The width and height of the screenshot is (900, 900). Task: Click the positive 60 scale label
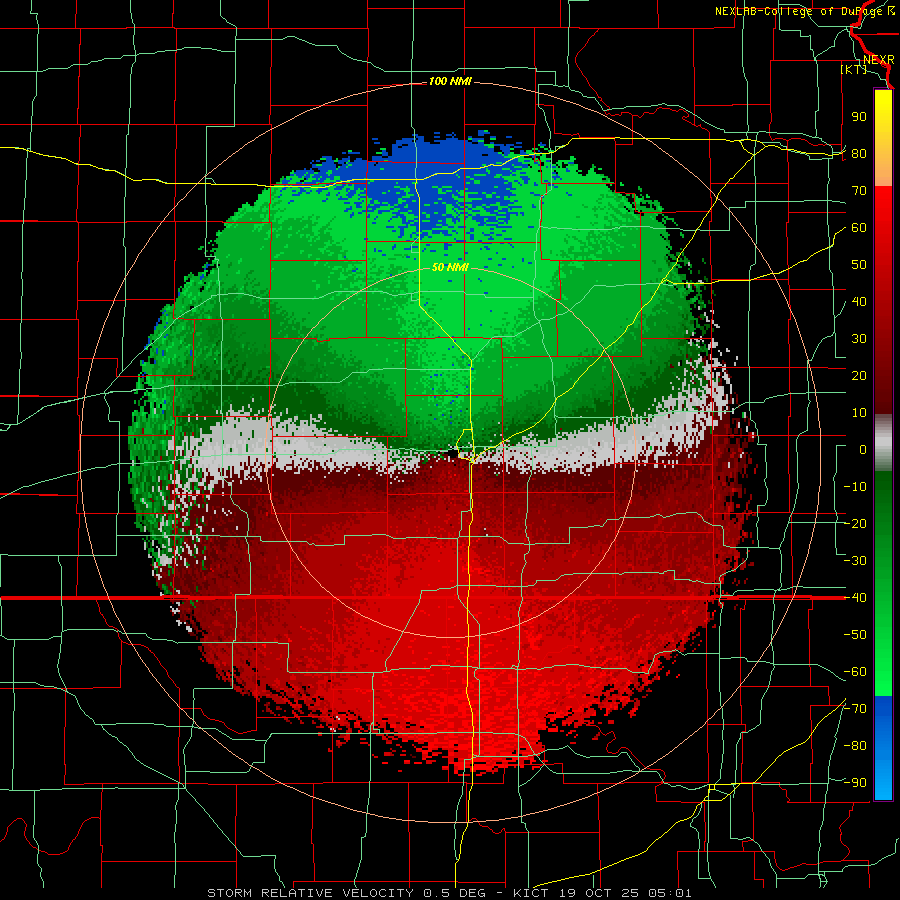(859, 228)
